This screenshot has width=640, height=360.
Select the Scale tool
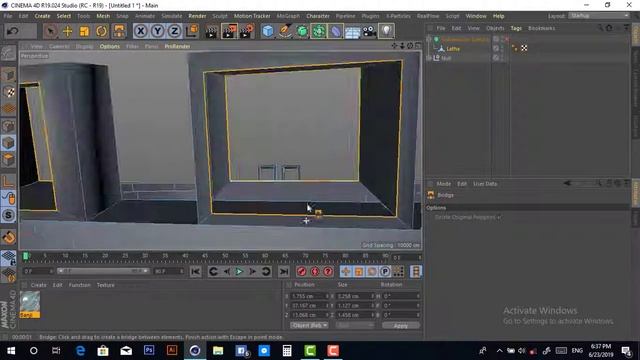[84, 31]
